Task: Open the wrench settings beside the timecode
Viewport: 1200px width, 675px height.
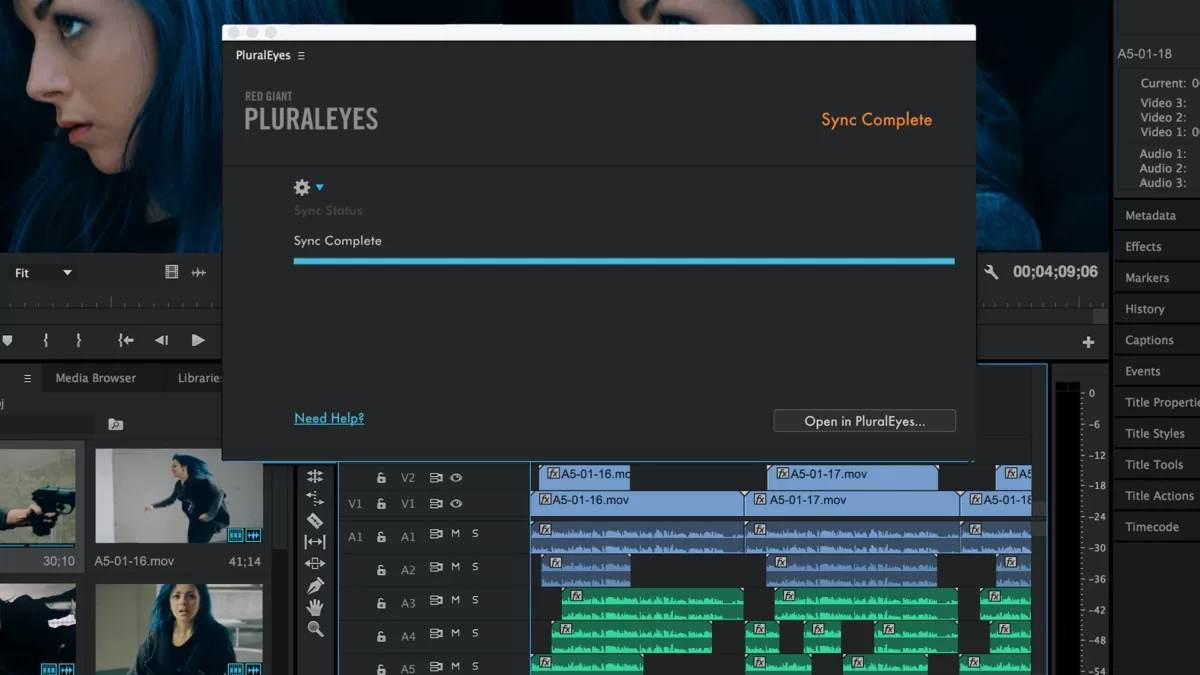Action: (x=992, y=272)
